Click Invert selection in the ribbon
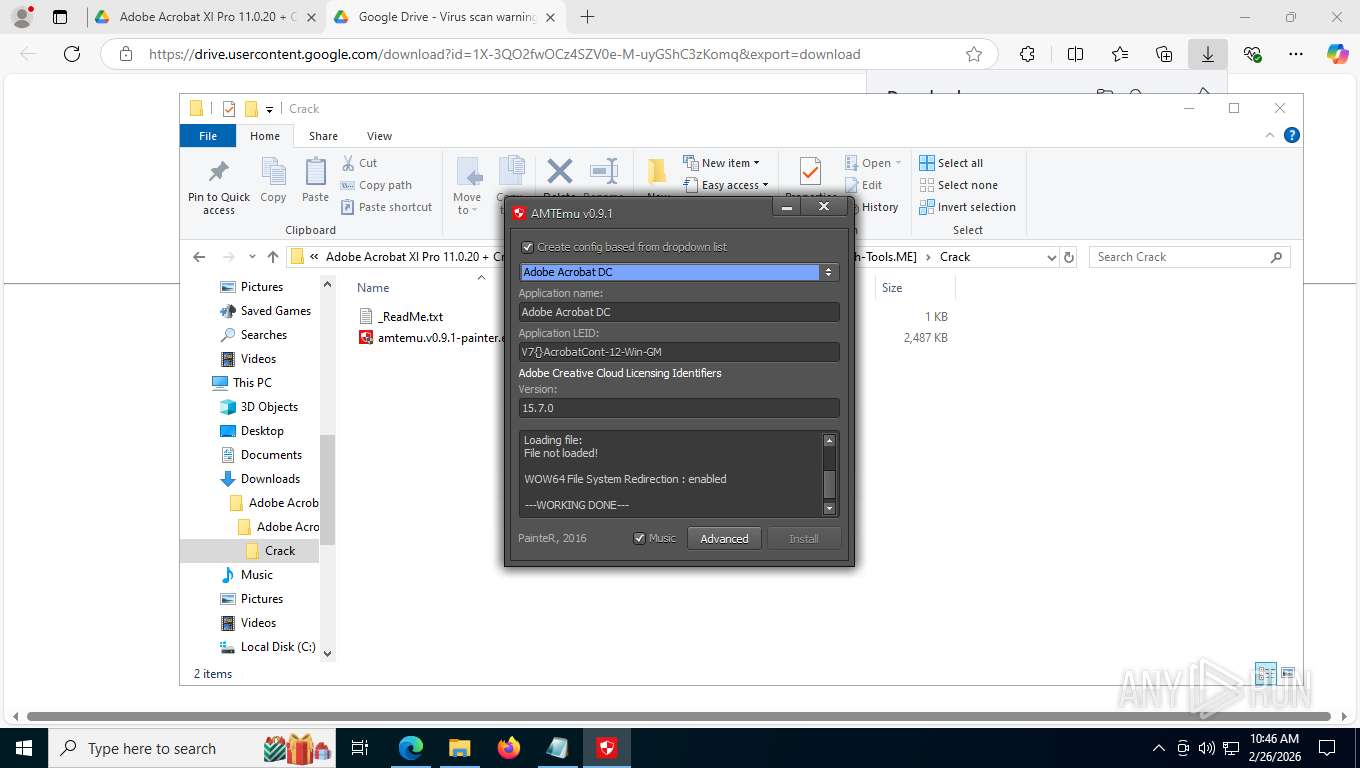The width and height of the screenshot is (1360, 768). point(967,207)
